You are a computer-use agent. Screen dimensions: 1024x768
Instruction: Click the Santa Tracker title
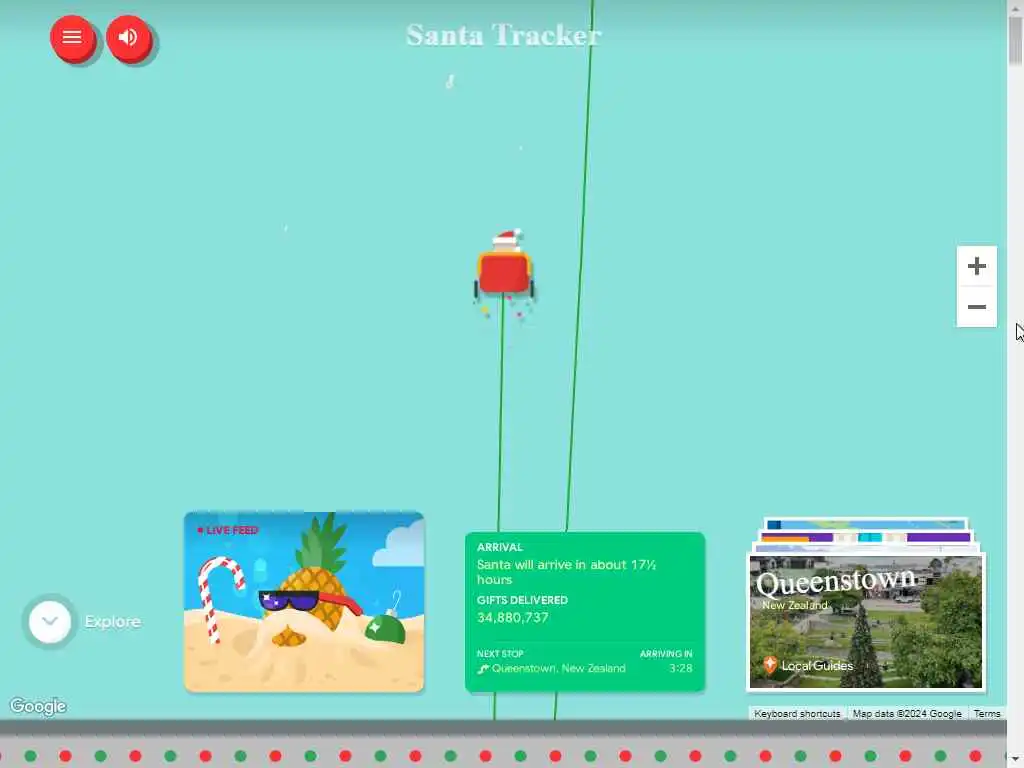click(504, 35)
